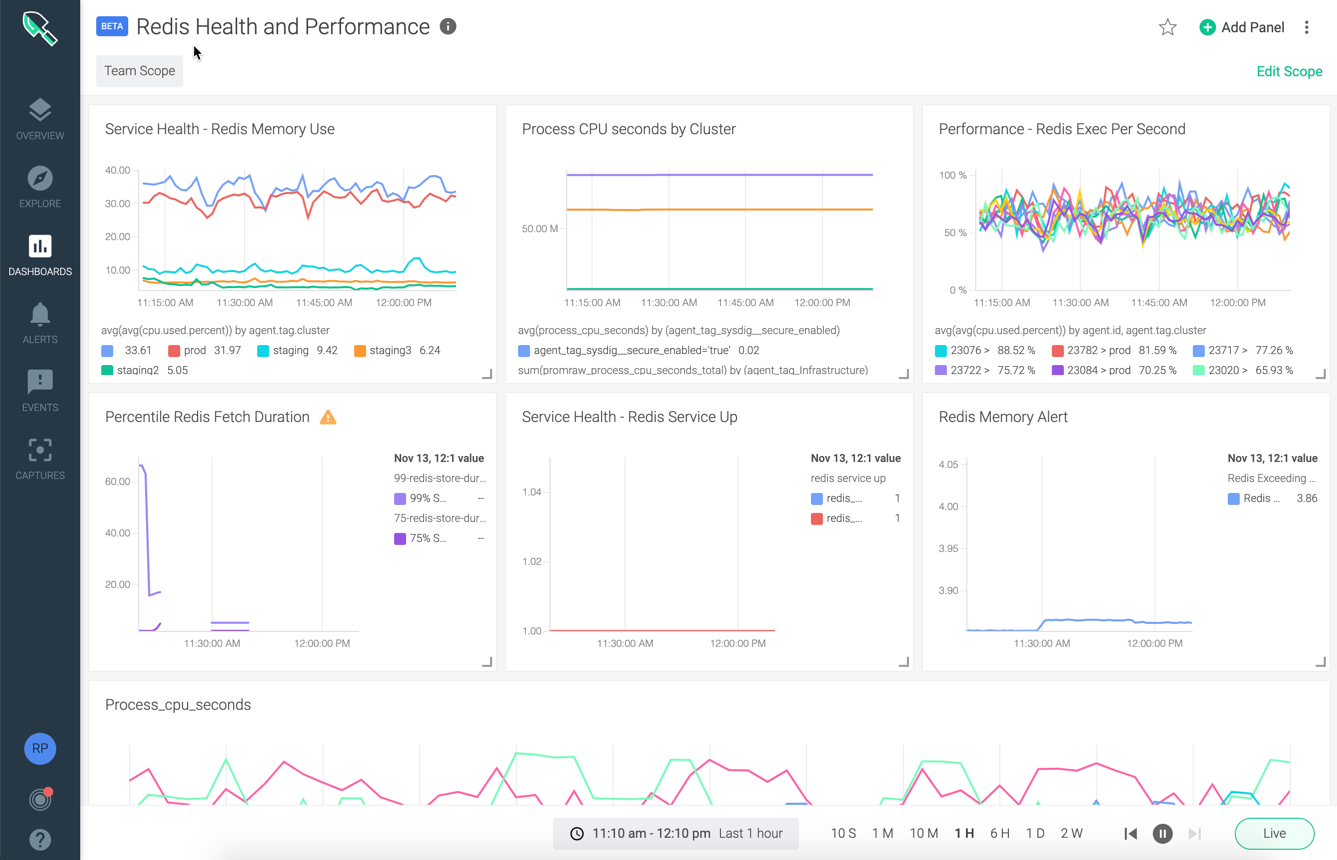Open the three-dot dashboard options menu

pyautogui.click(x=1307, y=27)
